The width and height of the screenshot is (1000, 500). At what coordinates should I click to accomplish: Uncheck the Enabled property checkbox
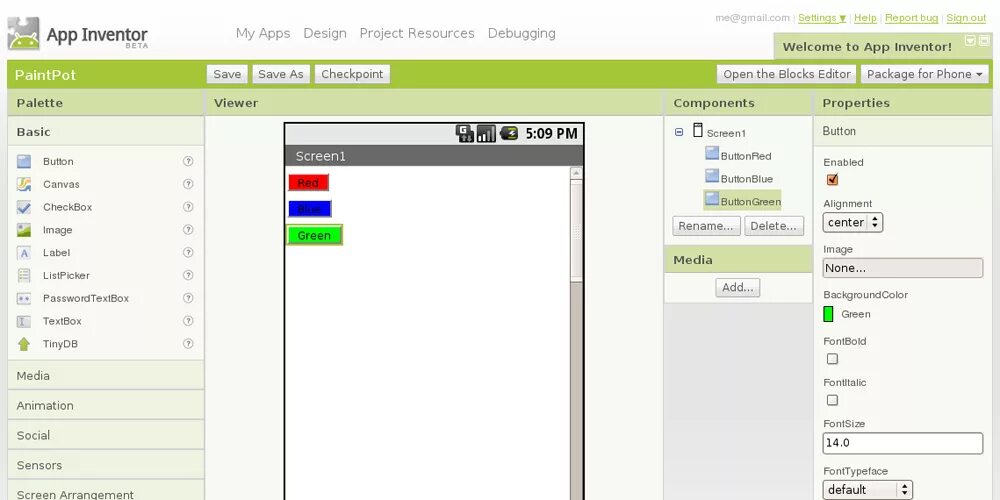(x=832, y=180)
